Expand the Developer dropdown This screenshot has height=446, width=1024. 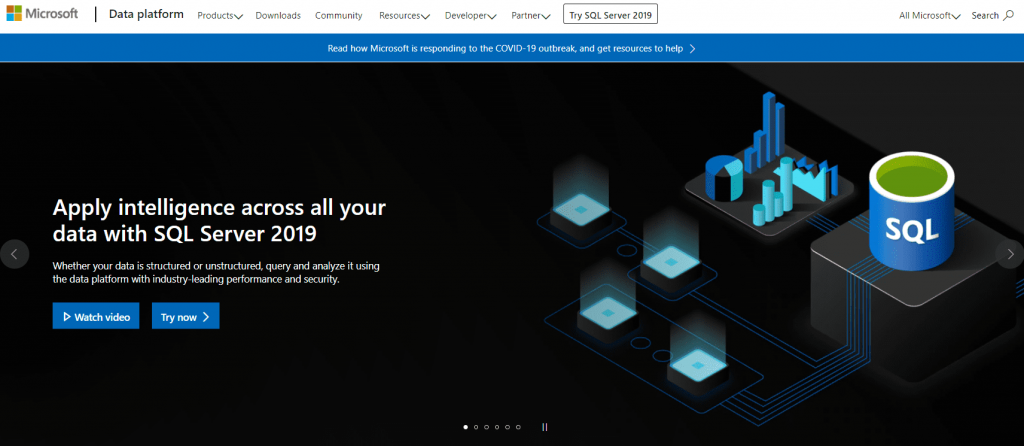[470, 16]
